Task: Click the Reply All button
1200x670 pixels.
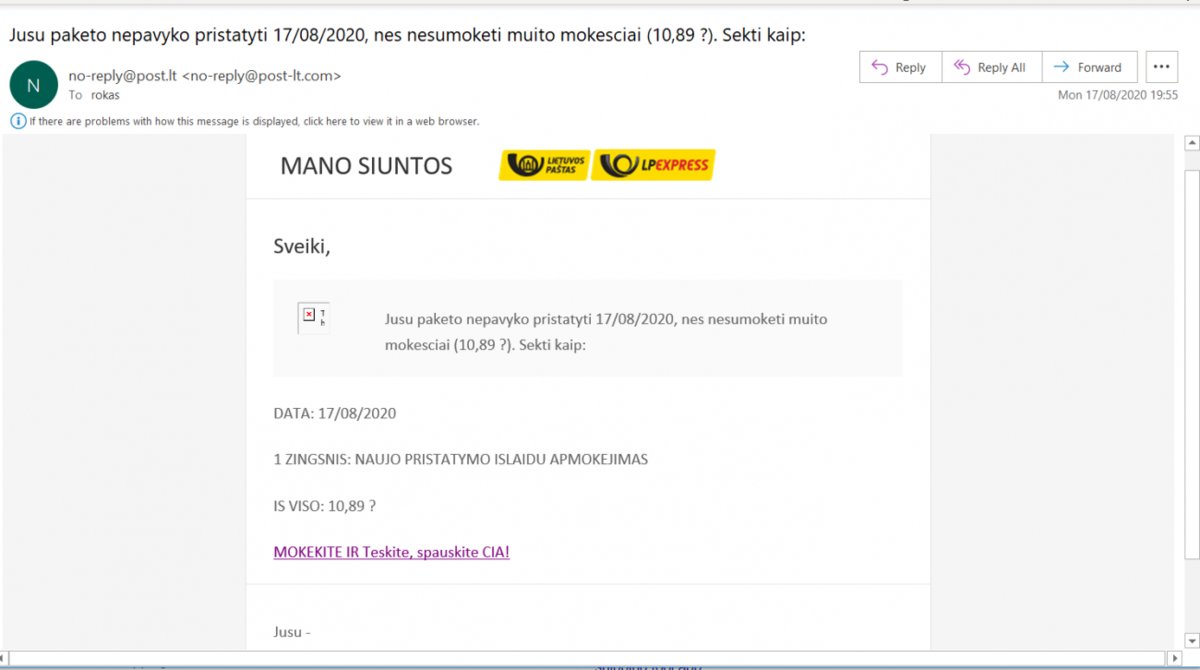Action: coord(991,67)
